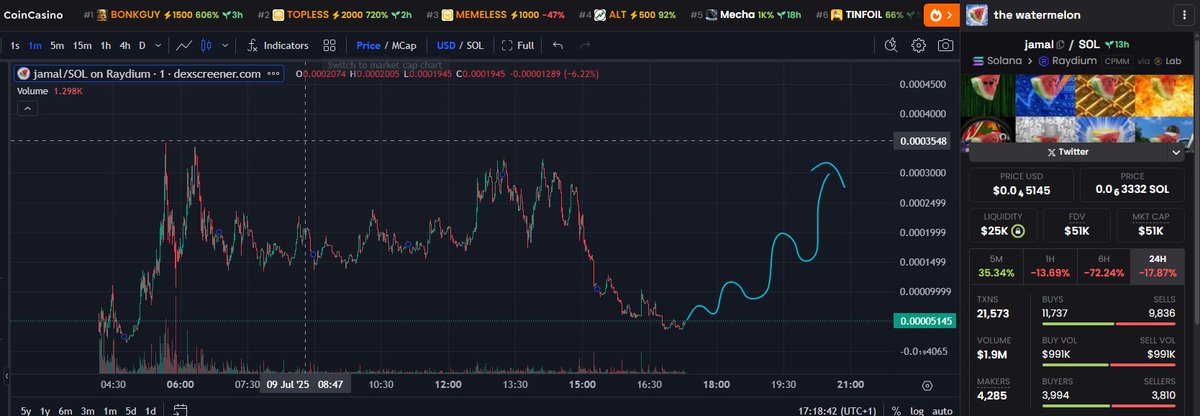Click the watermelon token avatar
Image resolution: width=1200 pixels, height=416 pixels.
[x=978, y=15]
